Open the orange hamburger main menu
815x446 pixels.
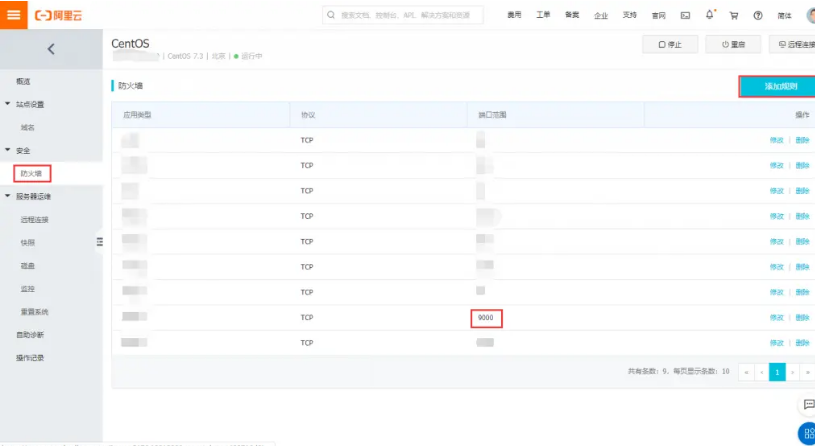[13, 15]
